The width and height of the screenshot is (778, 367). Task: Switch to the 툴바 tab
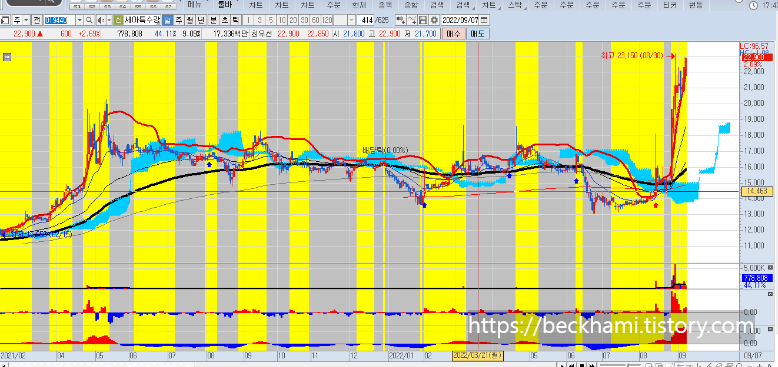pos(226,5)
